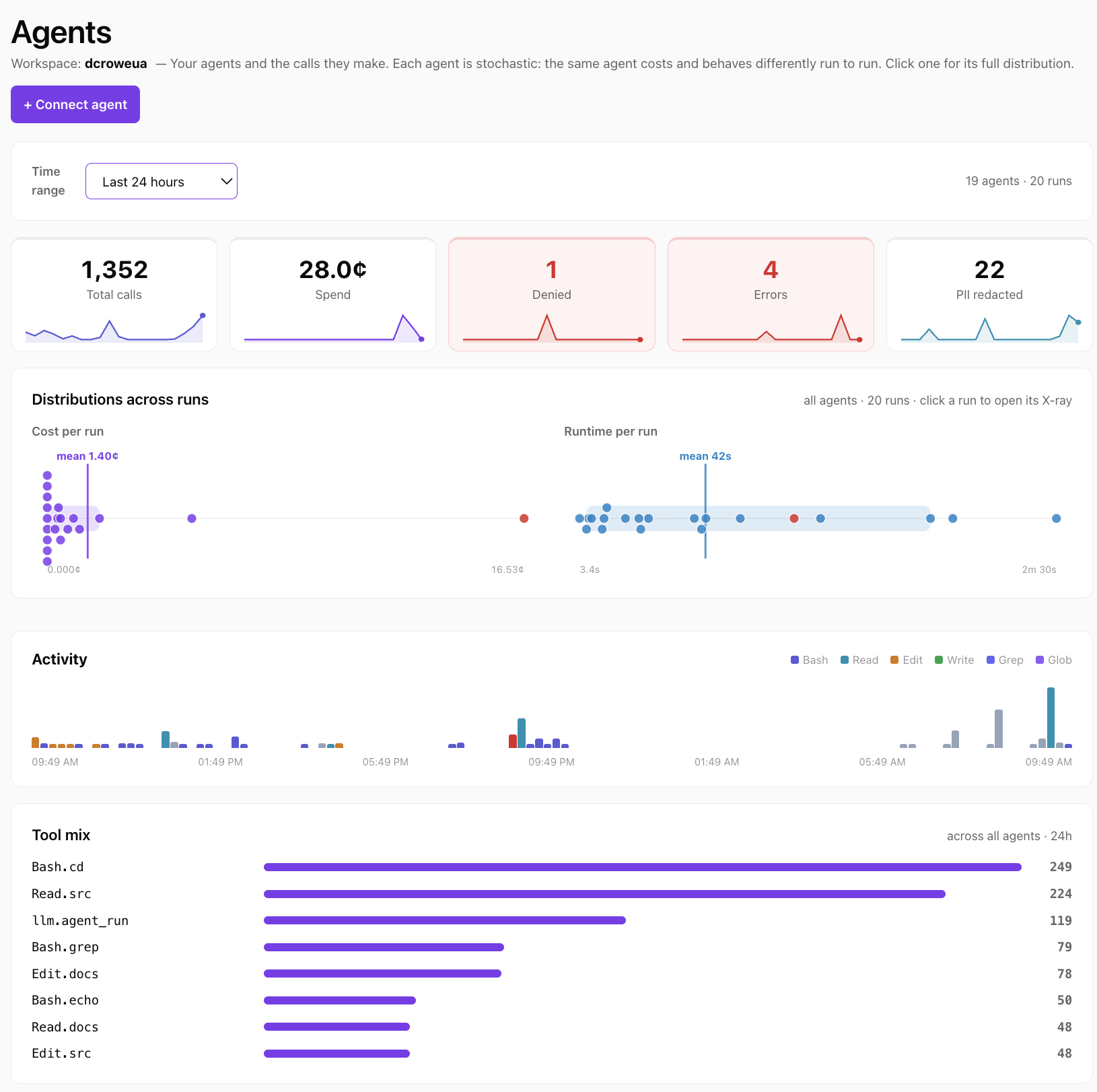Click the tallest Read bar near 09:49 AM

(1051, 718)
